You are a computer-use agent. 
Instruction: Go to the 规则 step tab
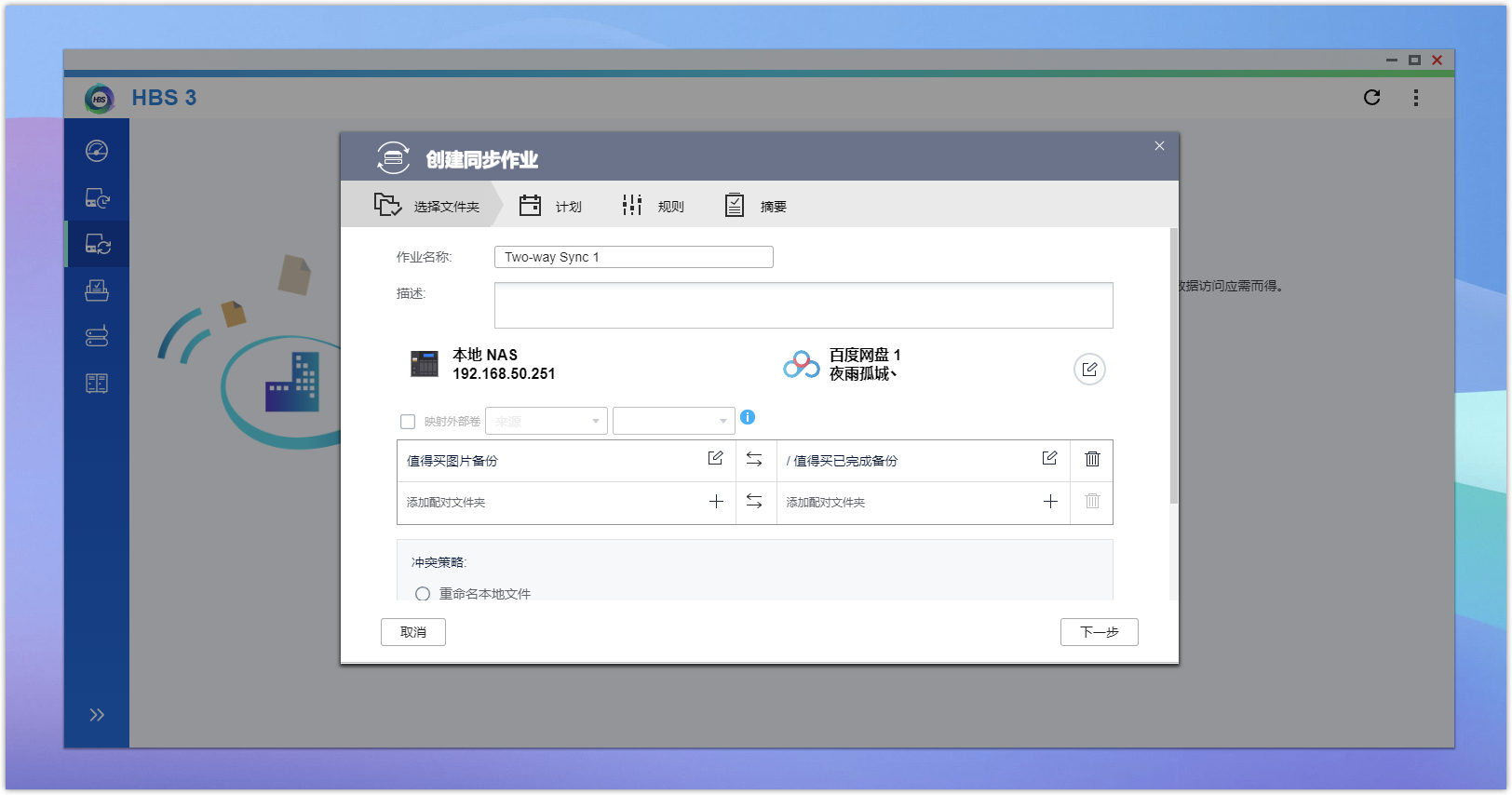point(653,206)
